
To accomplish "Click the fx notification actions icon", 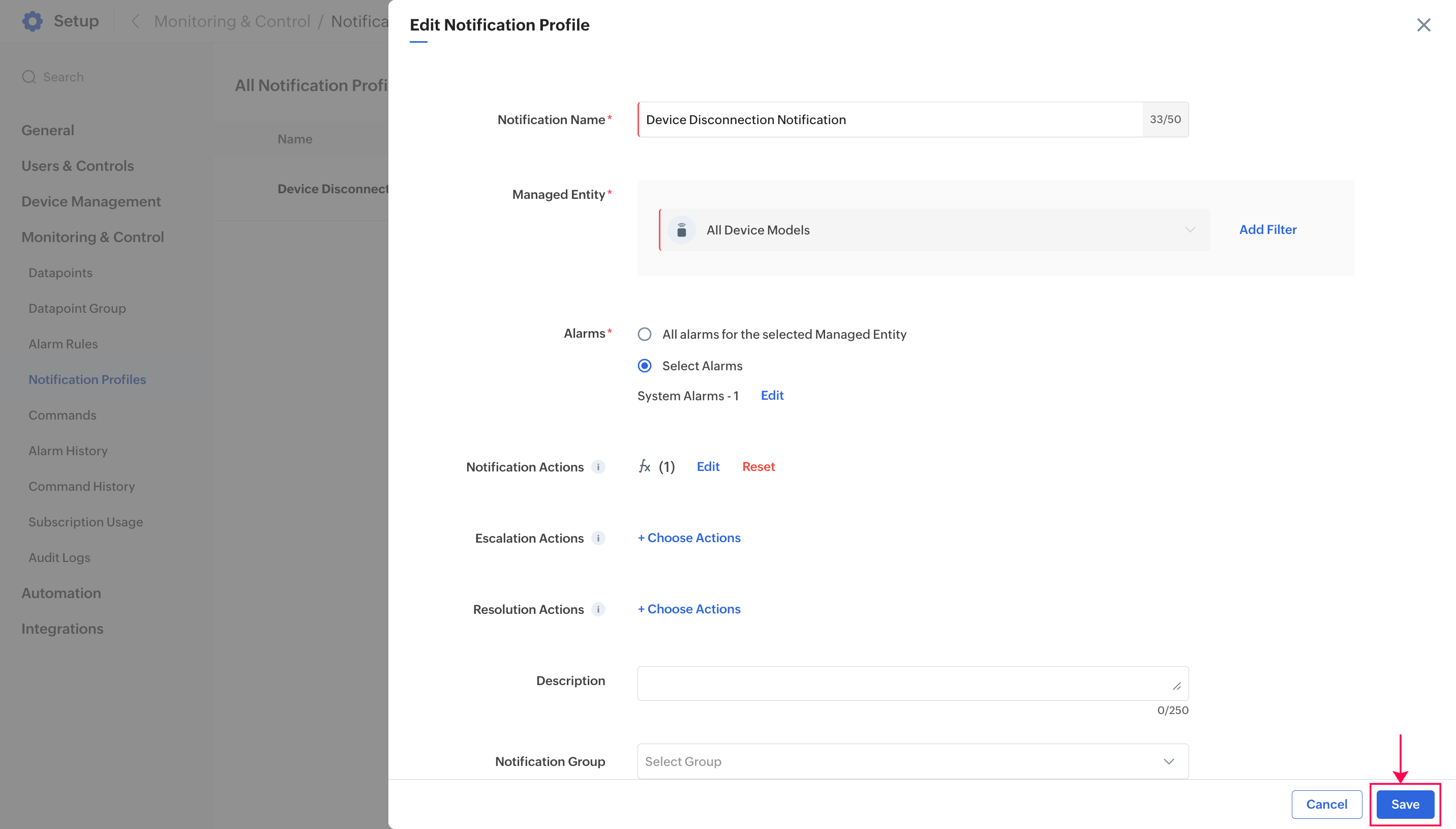I will click(x=644, y=467).
